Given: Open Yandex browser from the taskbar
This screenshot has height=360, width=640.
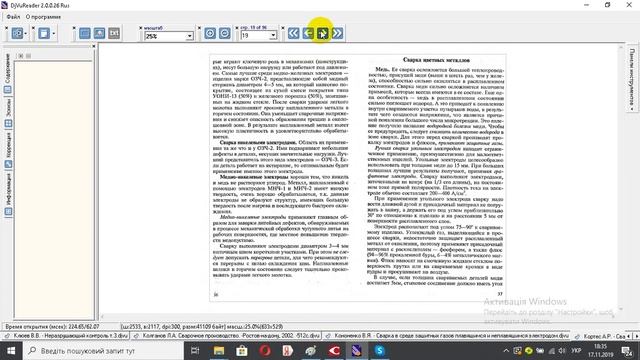Looking at the screenshot, I should pyautogui.click(x=288, y=351).
